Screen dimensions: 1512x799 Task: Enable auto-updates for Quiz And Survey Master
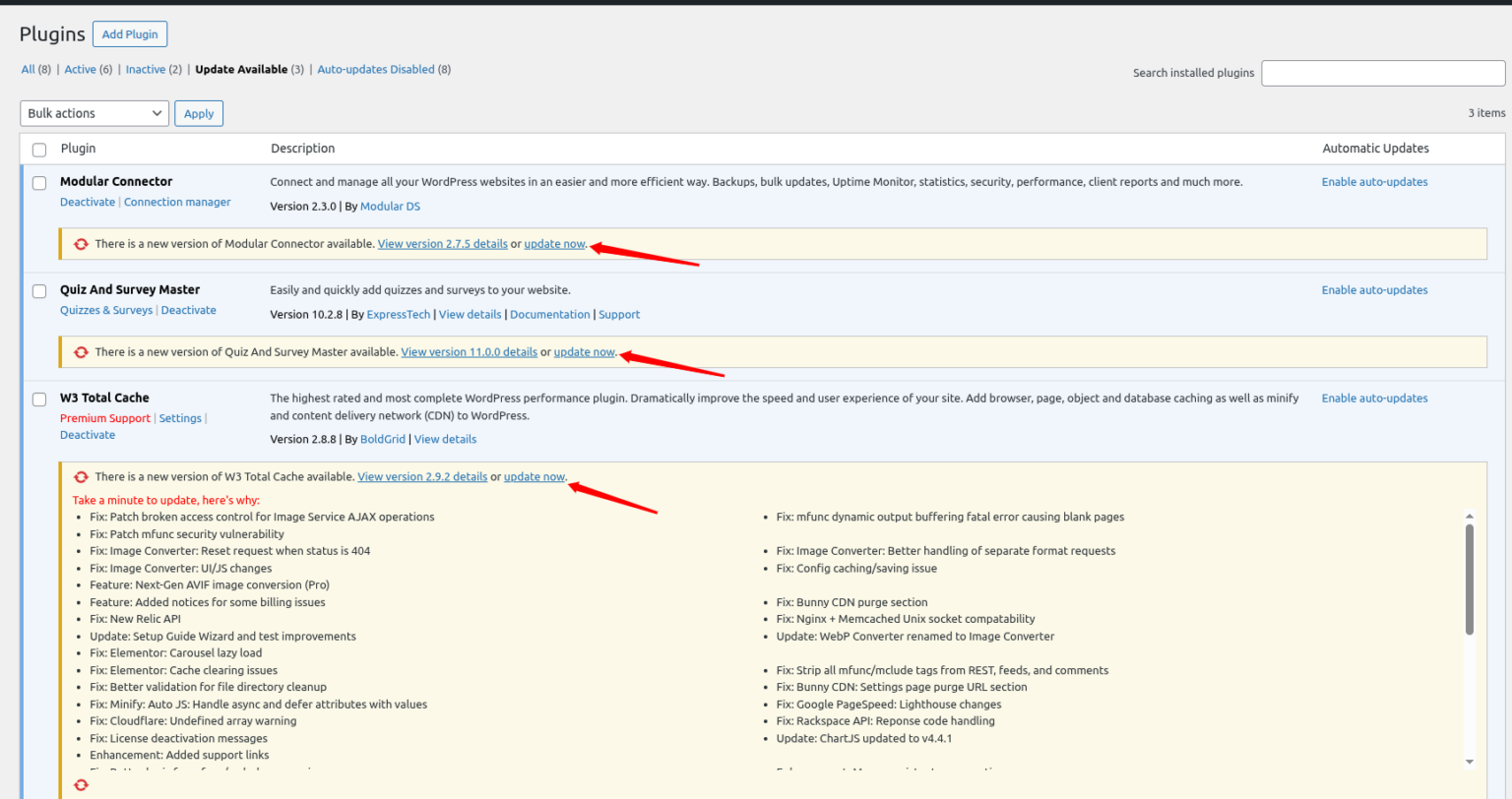click(1374, 290)
